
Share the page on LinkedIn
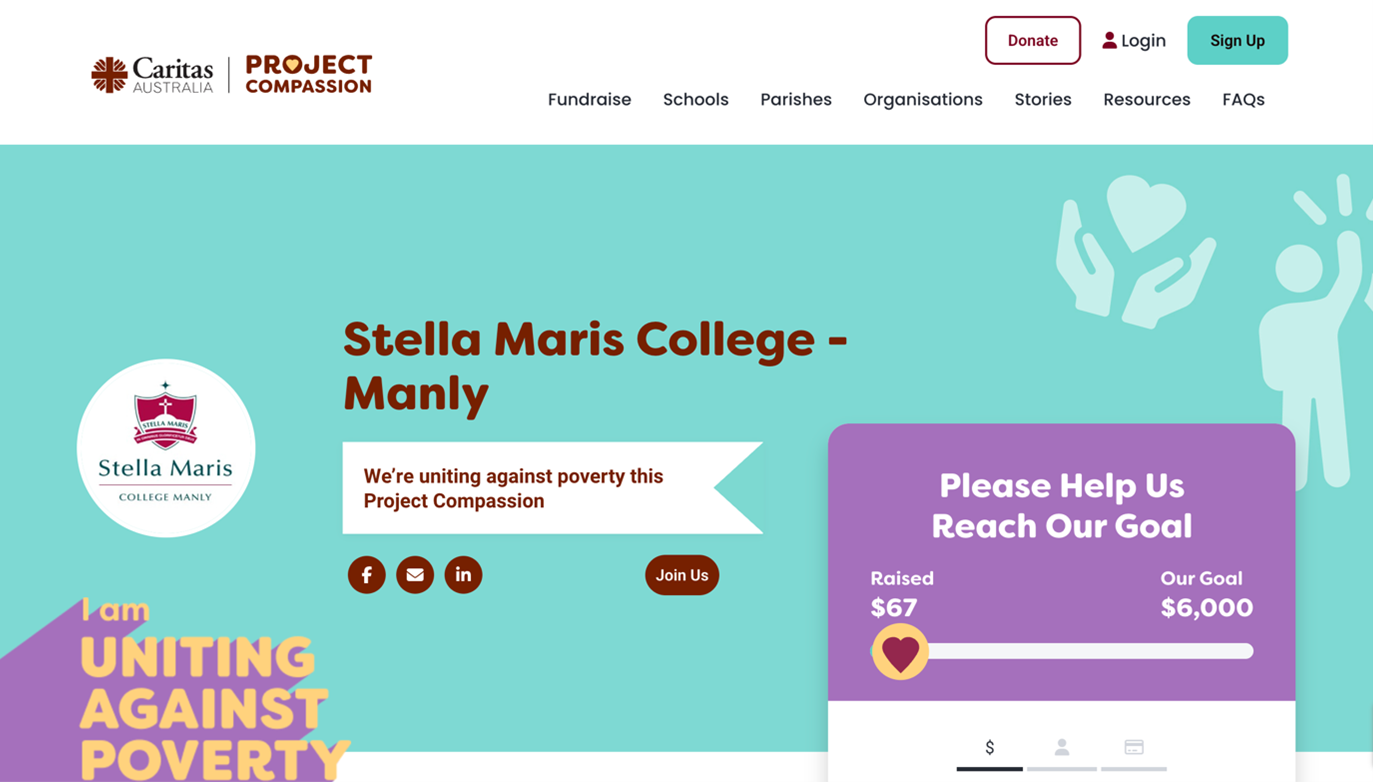(463, 575)
